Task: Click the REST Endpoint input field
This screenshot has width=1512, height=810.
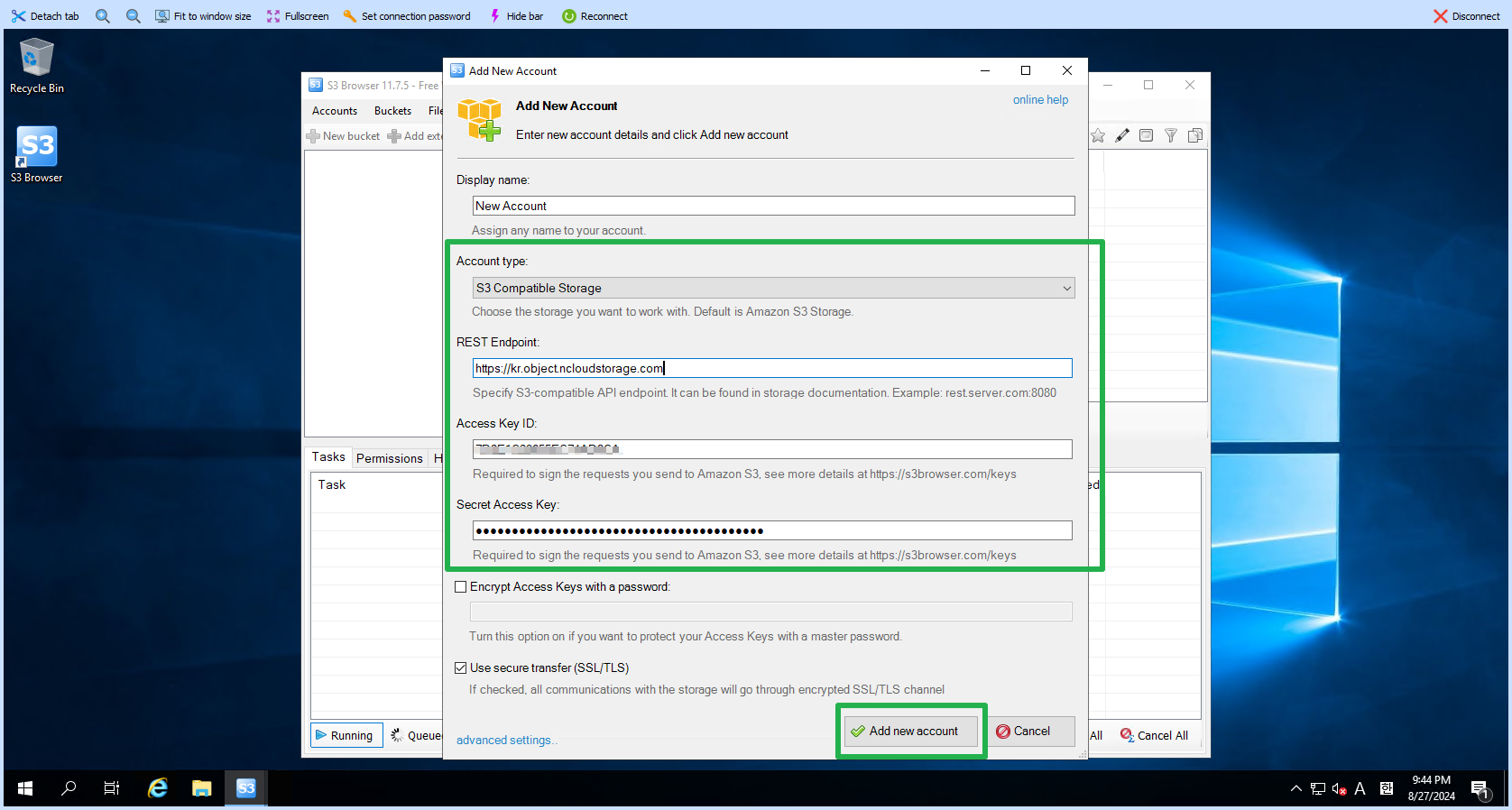Action: [772, 368]
